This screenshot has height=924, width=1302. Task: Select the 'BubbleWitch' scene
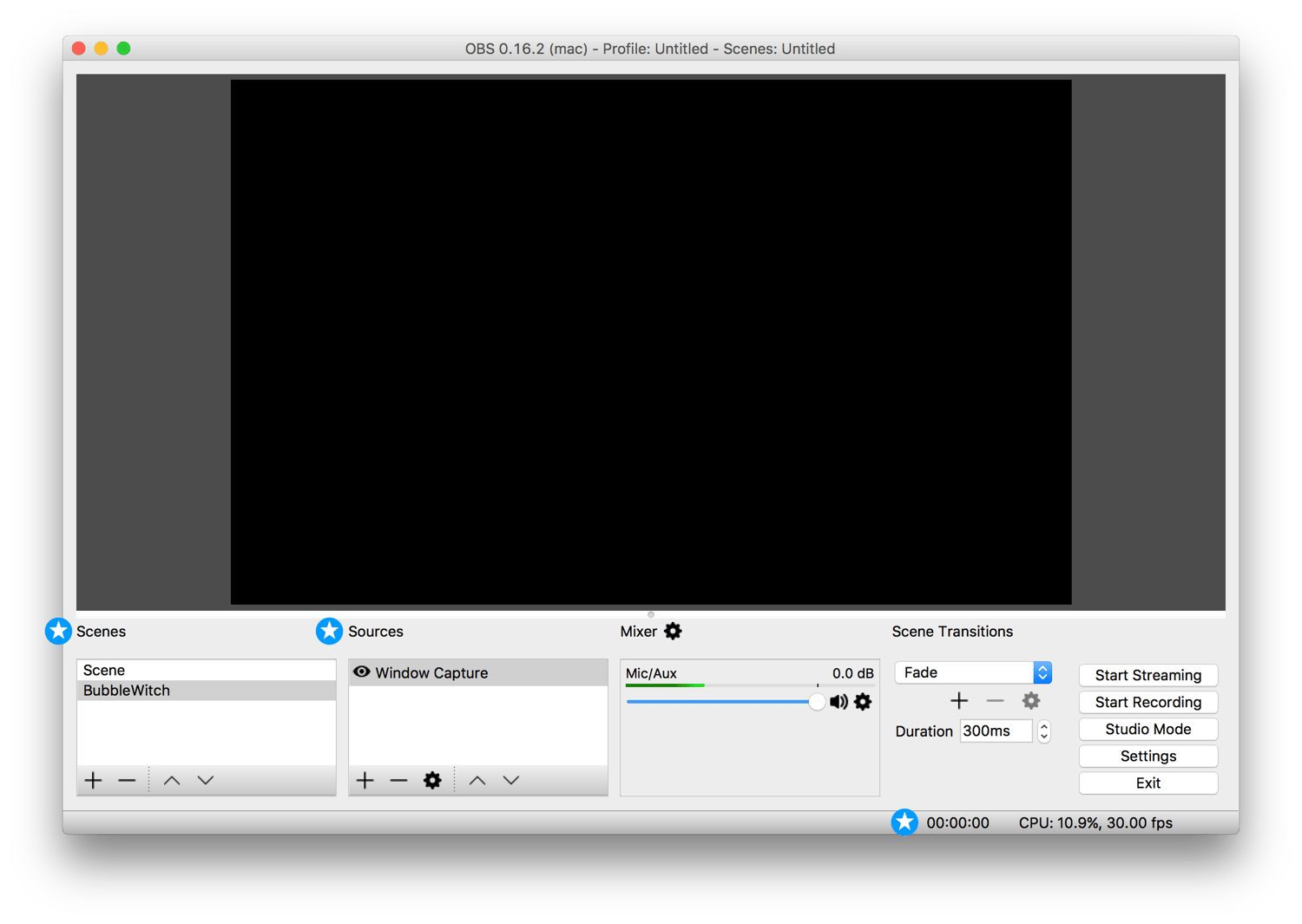coord(207,691)
